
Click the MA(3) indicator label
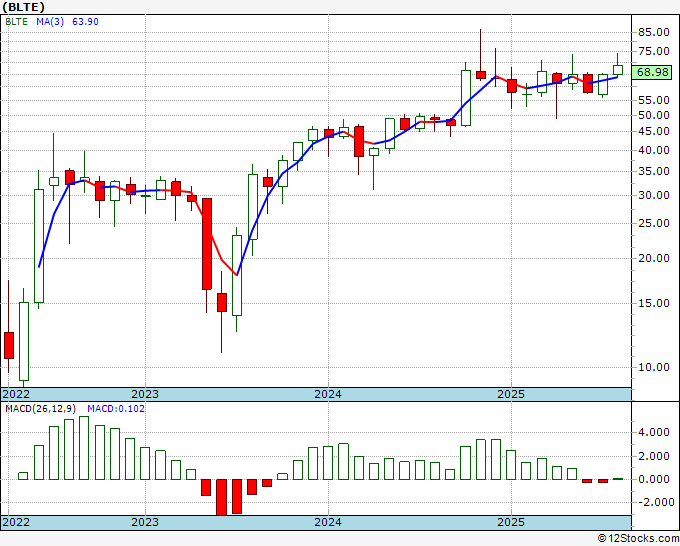click(x=50, y=22)
